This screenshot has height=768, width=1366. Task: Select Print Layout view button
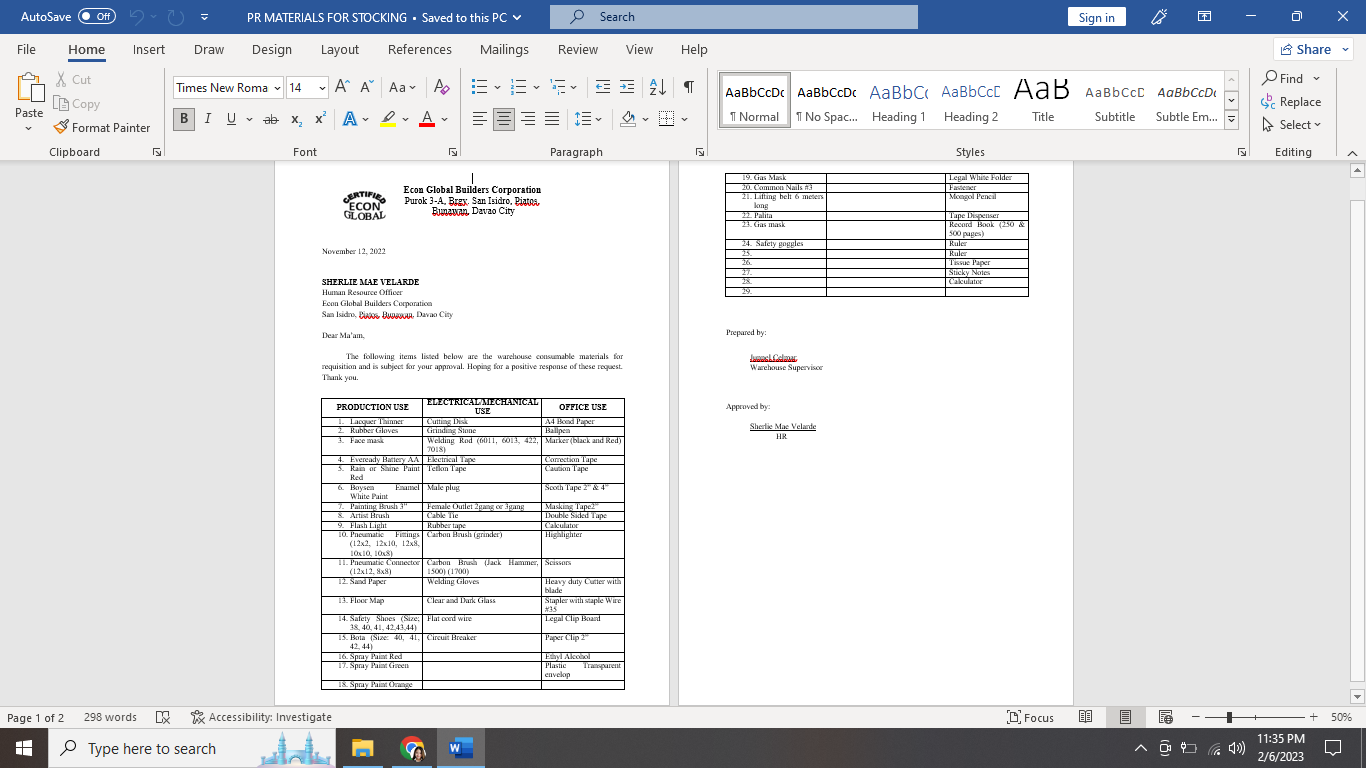click(x=1125, y=718)
